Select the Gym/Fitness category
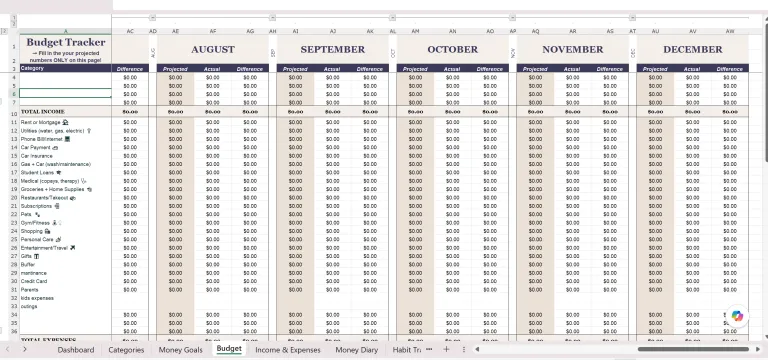The width and height of the screenshot is (768, 360). 65,223
